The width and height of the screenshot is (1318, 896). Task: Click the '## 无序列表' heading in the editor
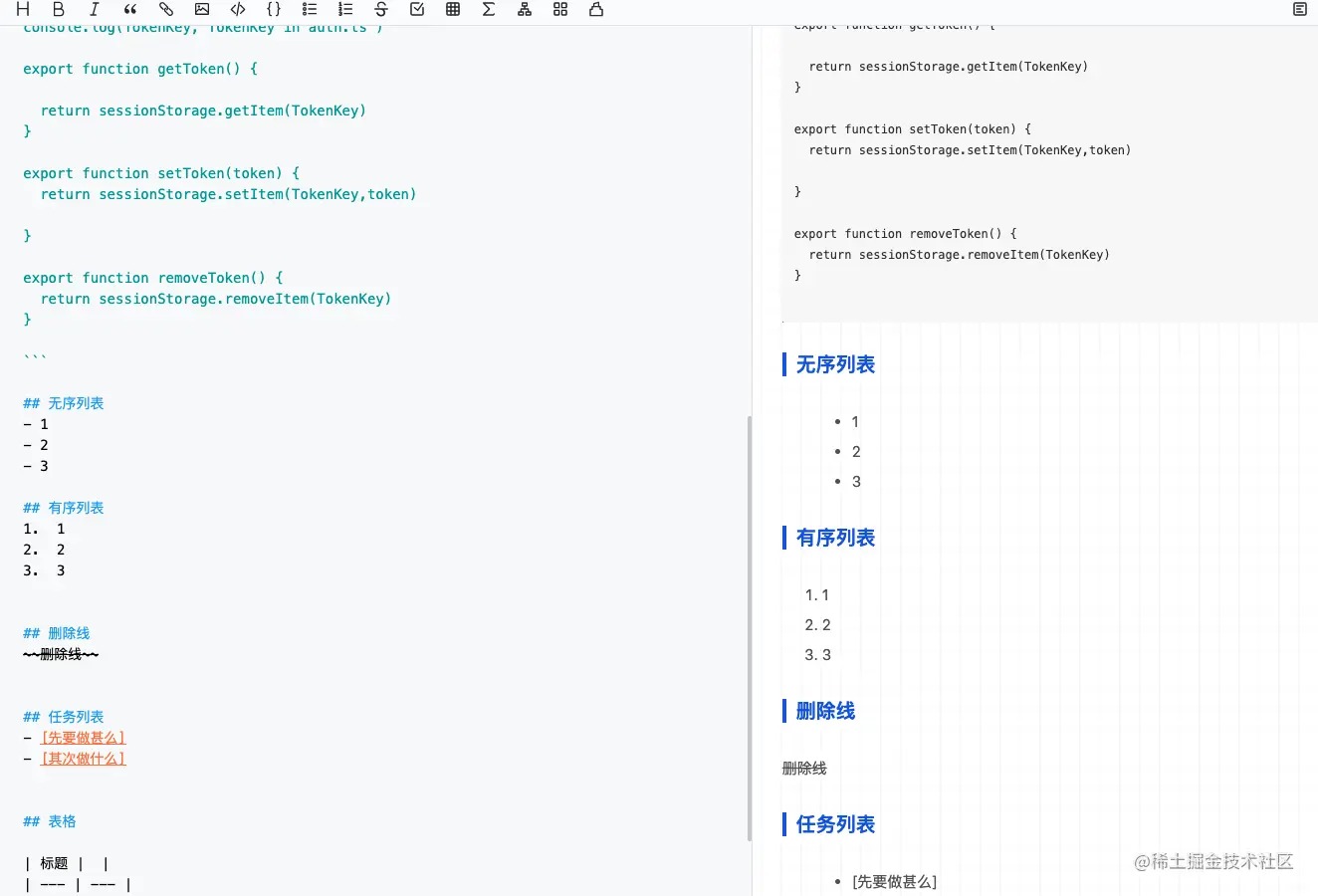point(64,403)
